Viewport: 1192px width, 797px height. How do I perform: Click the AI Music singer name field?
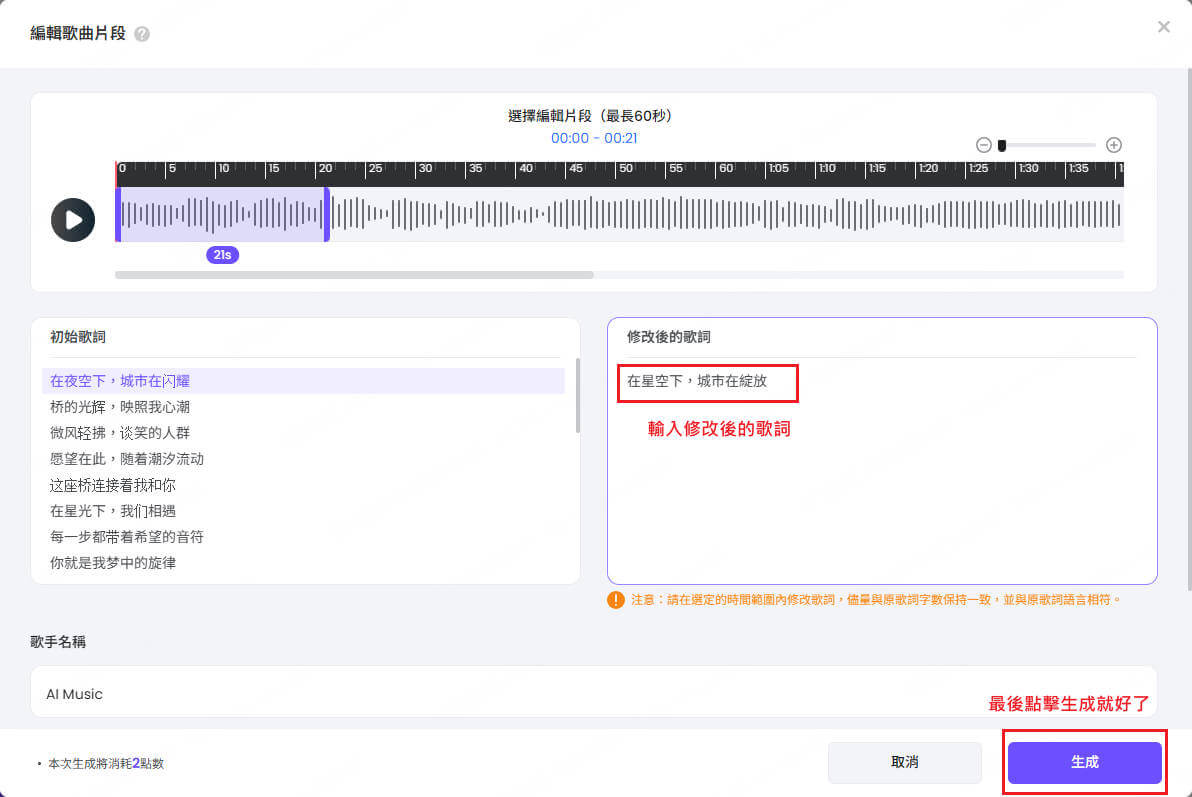tap(593, 693)
